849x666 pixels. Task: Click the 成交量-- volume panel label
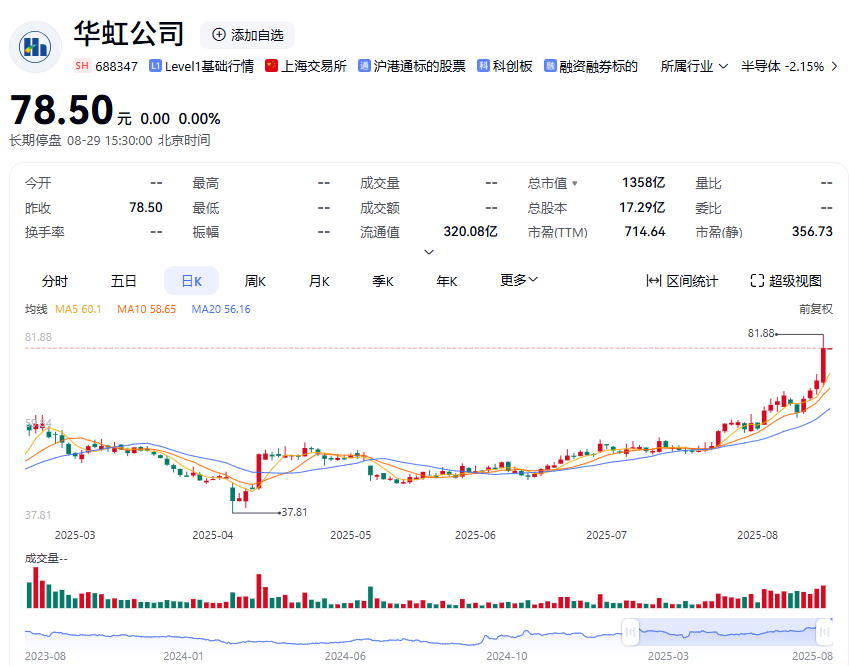click(46, 558)
